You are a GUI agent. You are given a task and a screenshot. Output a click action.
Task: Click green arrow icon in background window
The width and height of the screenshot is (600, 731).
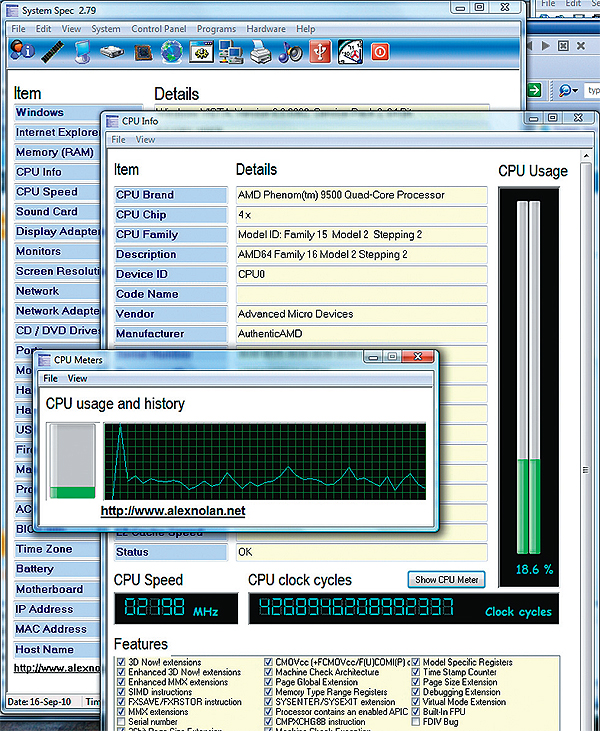[x=534, y=90]
